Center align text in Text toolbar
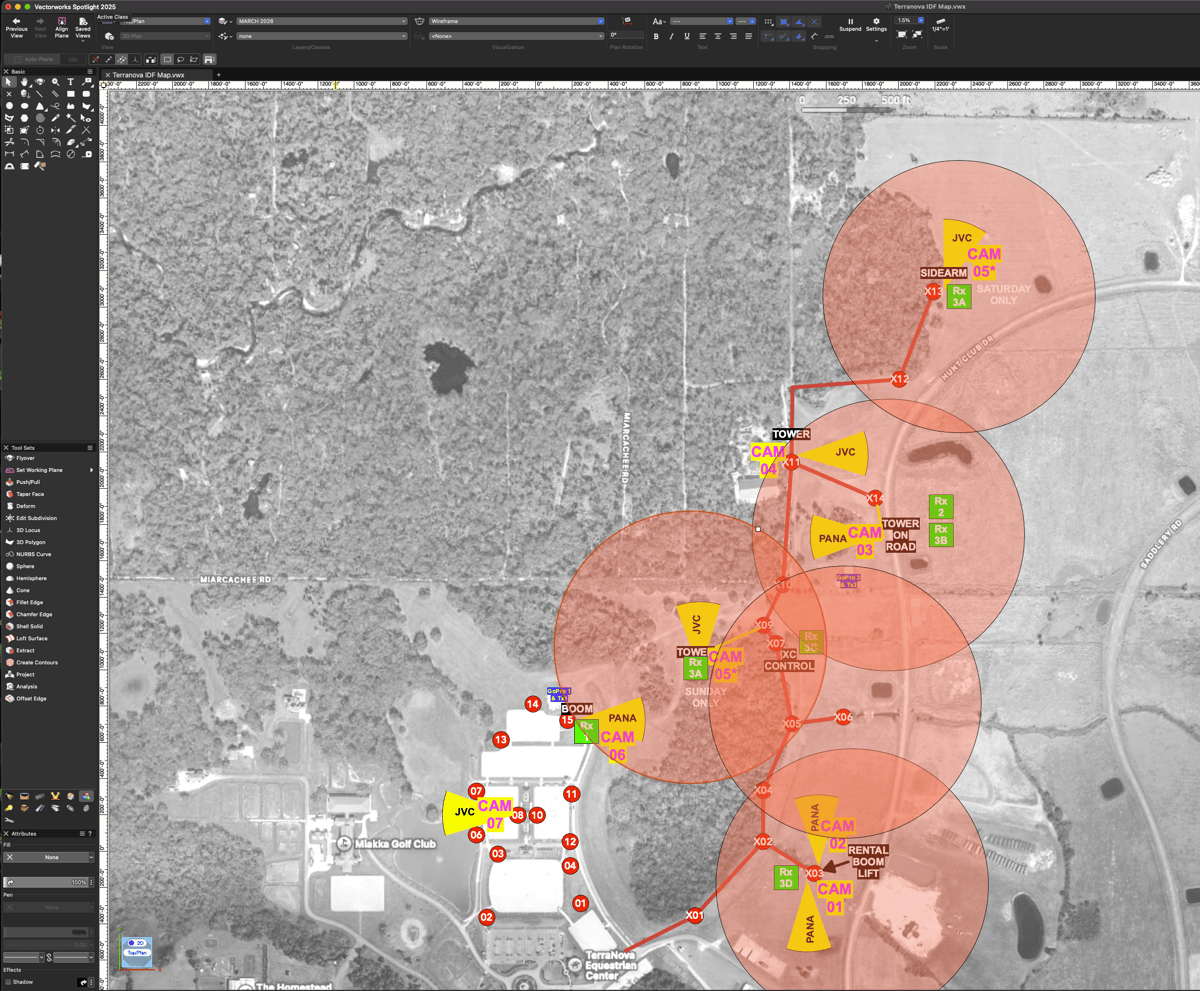1200x991 pixels. pos(717,36)
